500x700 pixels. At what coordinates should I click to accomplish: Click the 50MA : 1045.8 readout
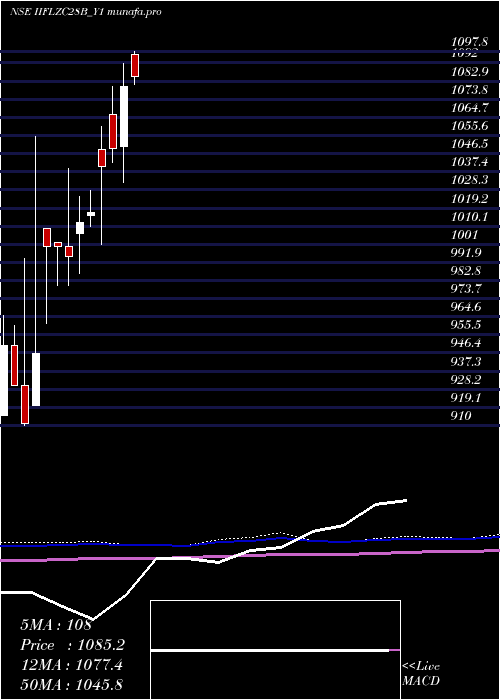coord(71,685)
